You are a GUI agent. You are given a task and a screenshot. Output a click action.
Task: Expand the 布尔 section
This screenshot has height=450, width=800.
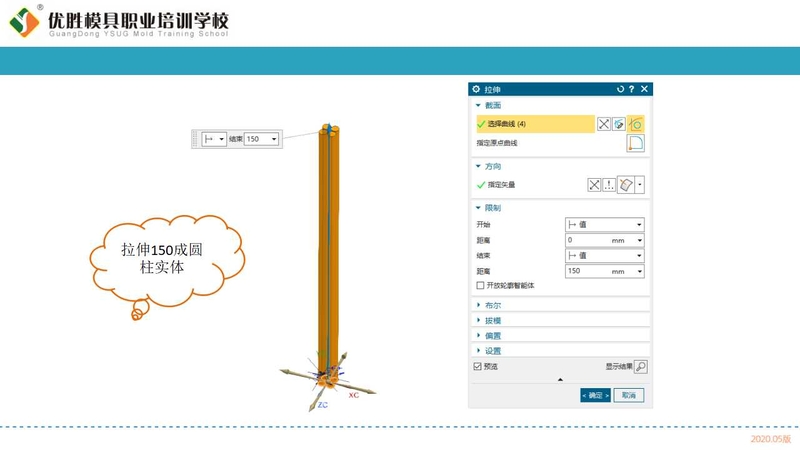[x=478, y=305]
